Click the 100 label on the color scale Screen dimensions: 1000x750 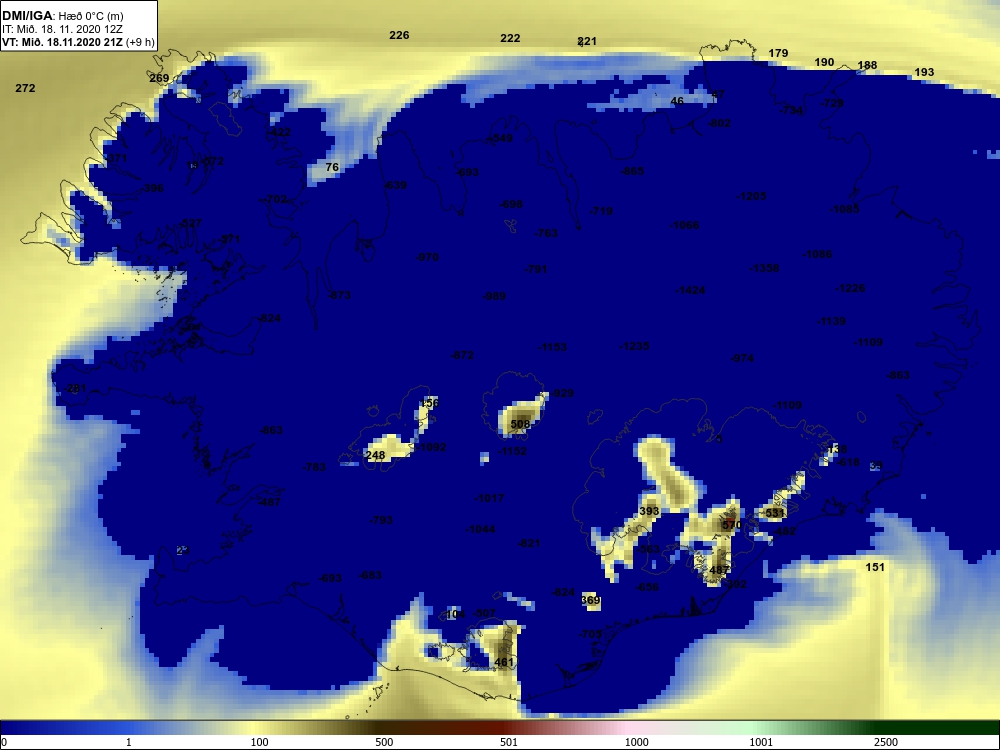[x=260, y=742]
